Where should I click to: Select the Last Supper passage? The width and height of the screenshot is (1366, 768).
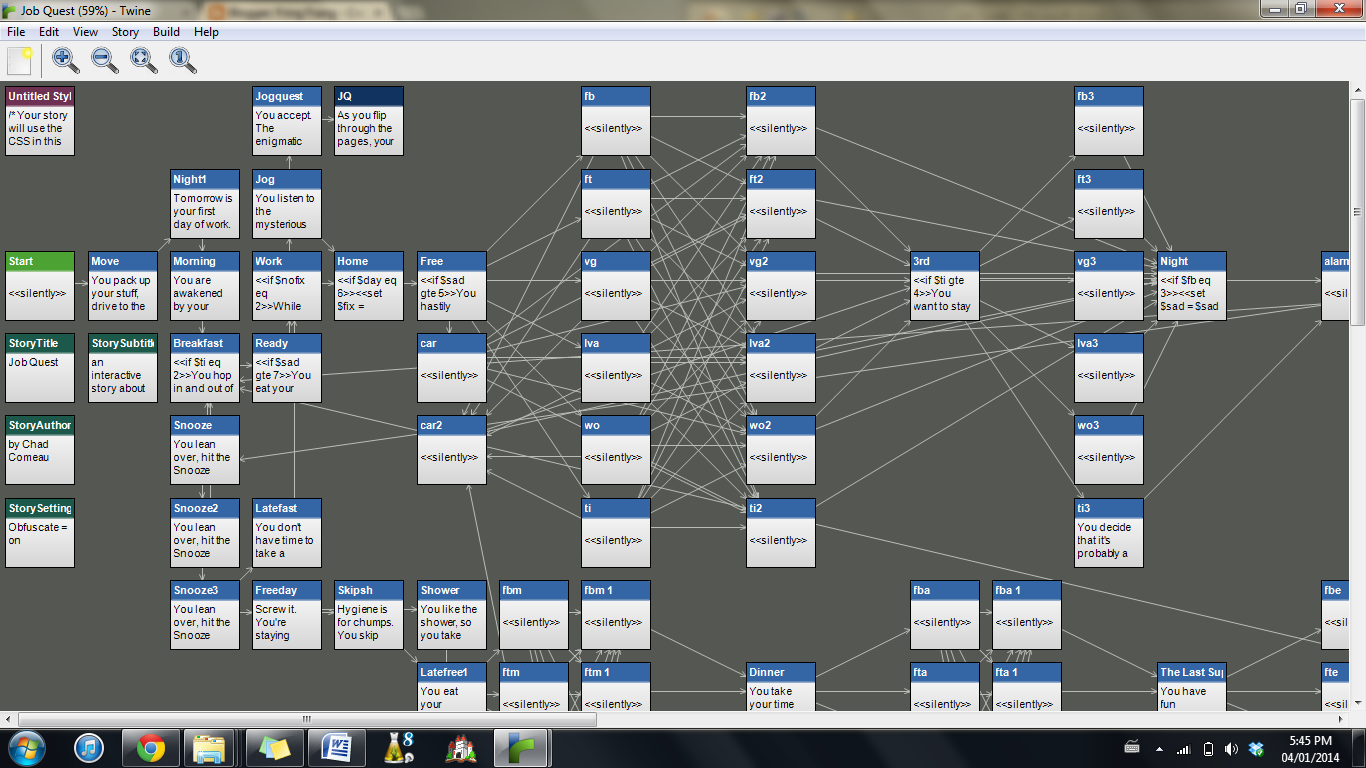click(x=1192, y=687)
